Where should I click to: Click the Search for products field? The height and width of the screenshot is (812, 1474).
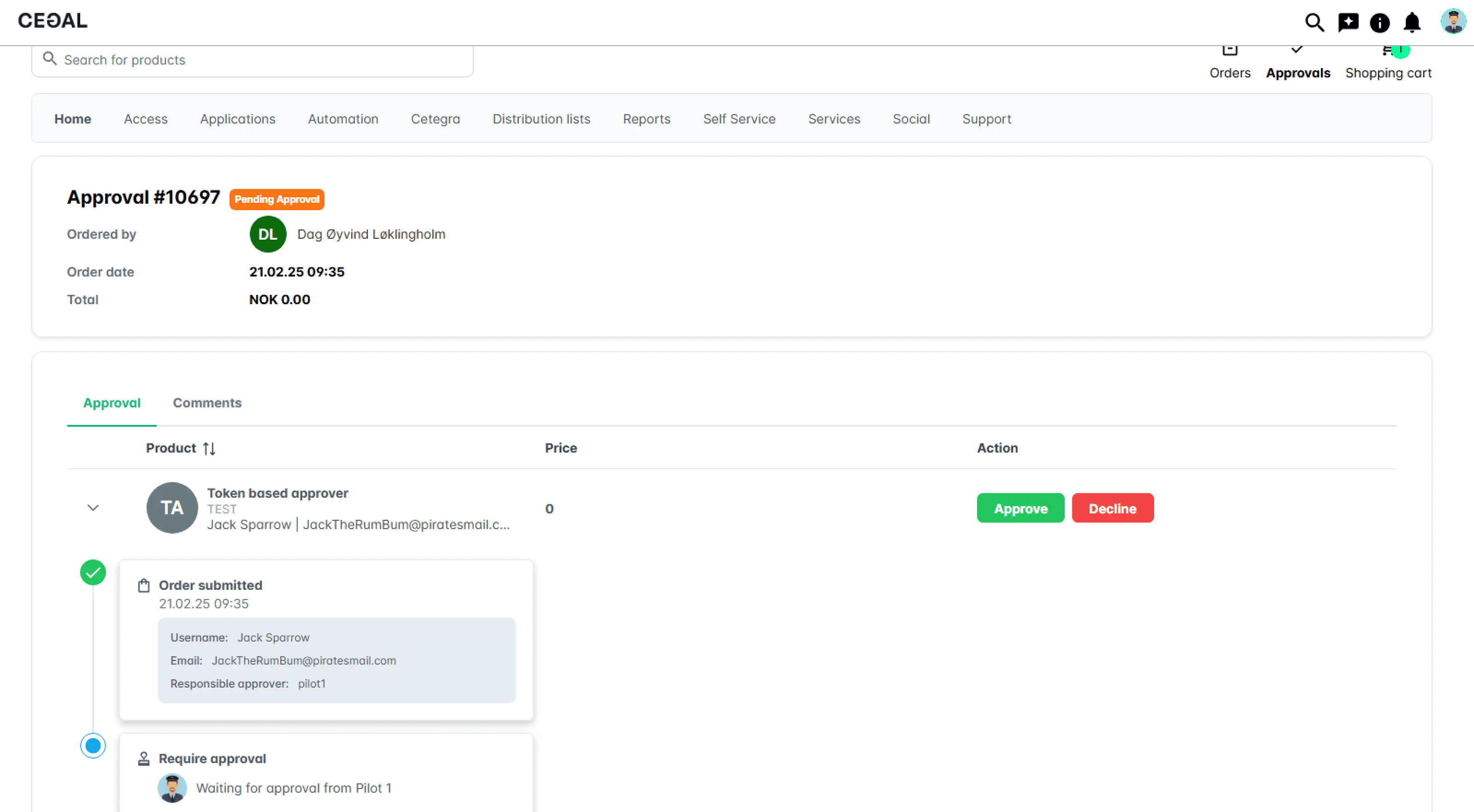(x=252, y=59)
